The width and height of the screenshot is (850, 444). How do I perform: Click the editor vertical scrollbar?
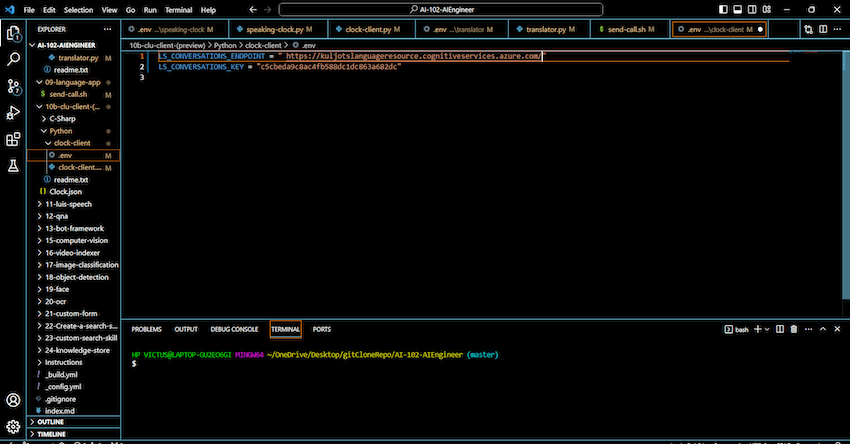pyautogui.click(x=846, y=173)
